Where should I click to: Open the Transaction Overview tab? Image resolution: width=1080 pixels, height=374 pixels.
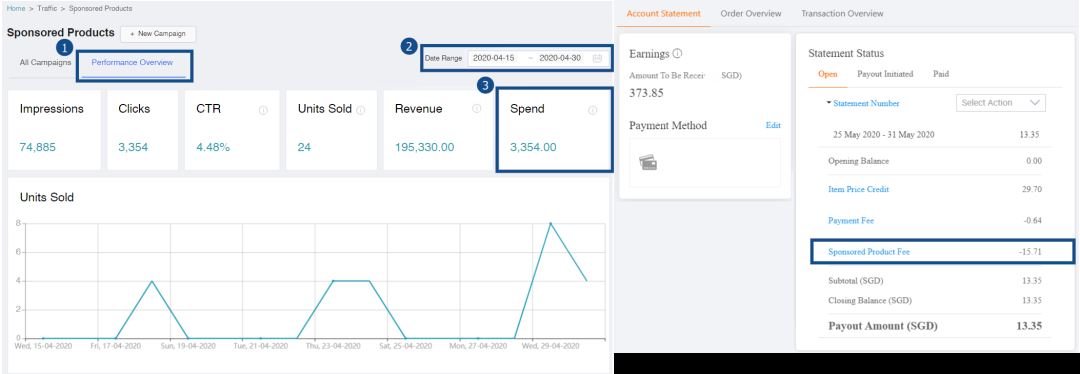pyautogui.click(x=842, y=14)
